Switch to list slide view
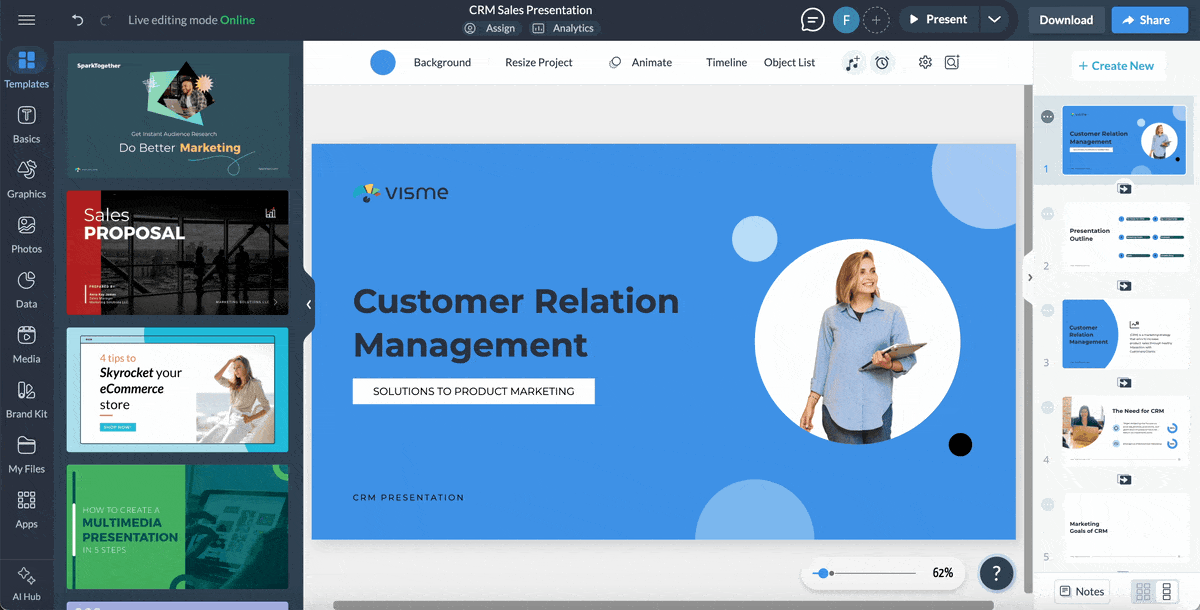 pyautogui.click(x=1166, y=592)
